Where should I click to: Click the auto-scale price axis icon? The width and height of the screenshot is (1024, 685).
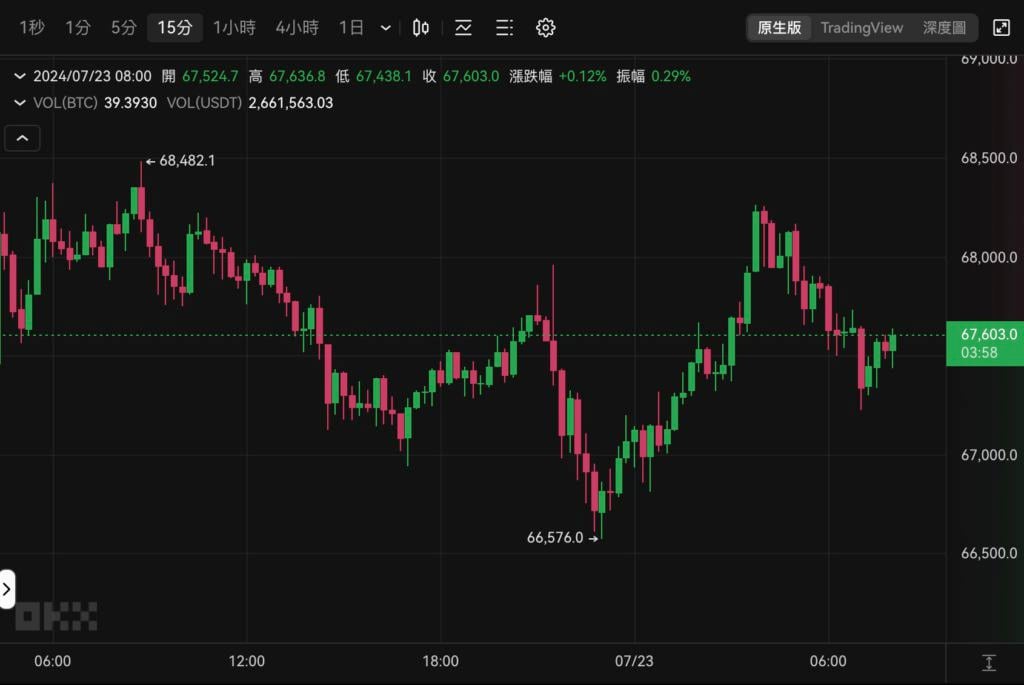989,663
